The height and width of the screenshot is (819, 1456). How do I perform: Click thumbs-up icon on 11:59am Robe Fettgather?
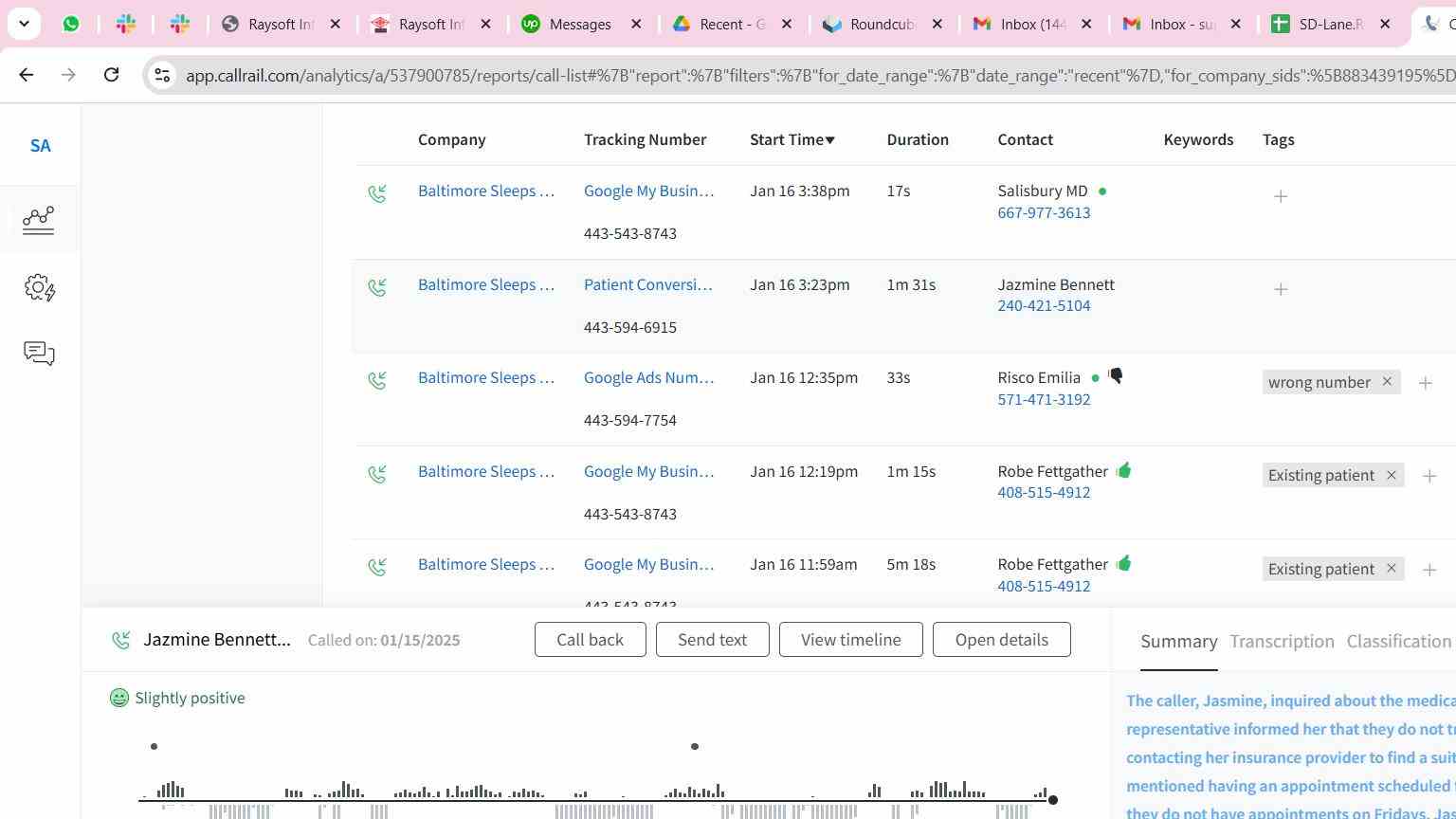[x=1123, y=563]
